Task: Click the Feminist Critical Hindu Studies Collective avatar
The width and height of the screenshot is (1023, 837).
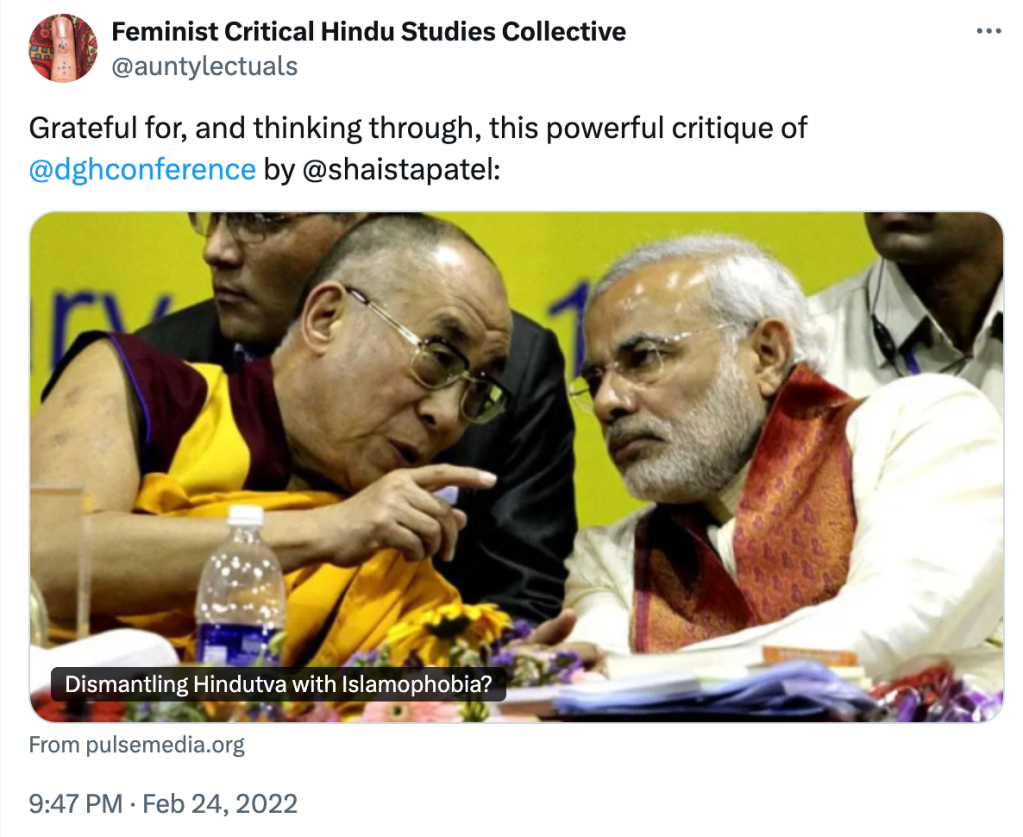Action: pos(63,48)
